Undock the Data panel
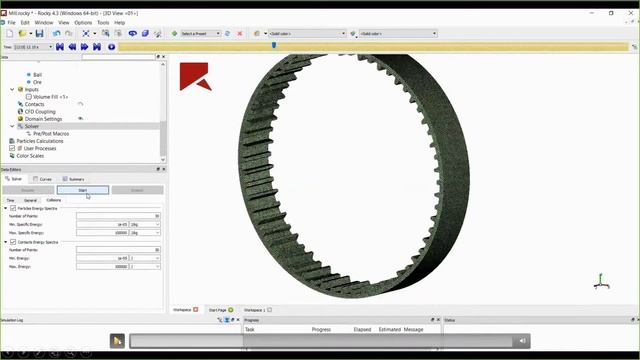This screenshot has width=640, height=360. coord(158,57)
